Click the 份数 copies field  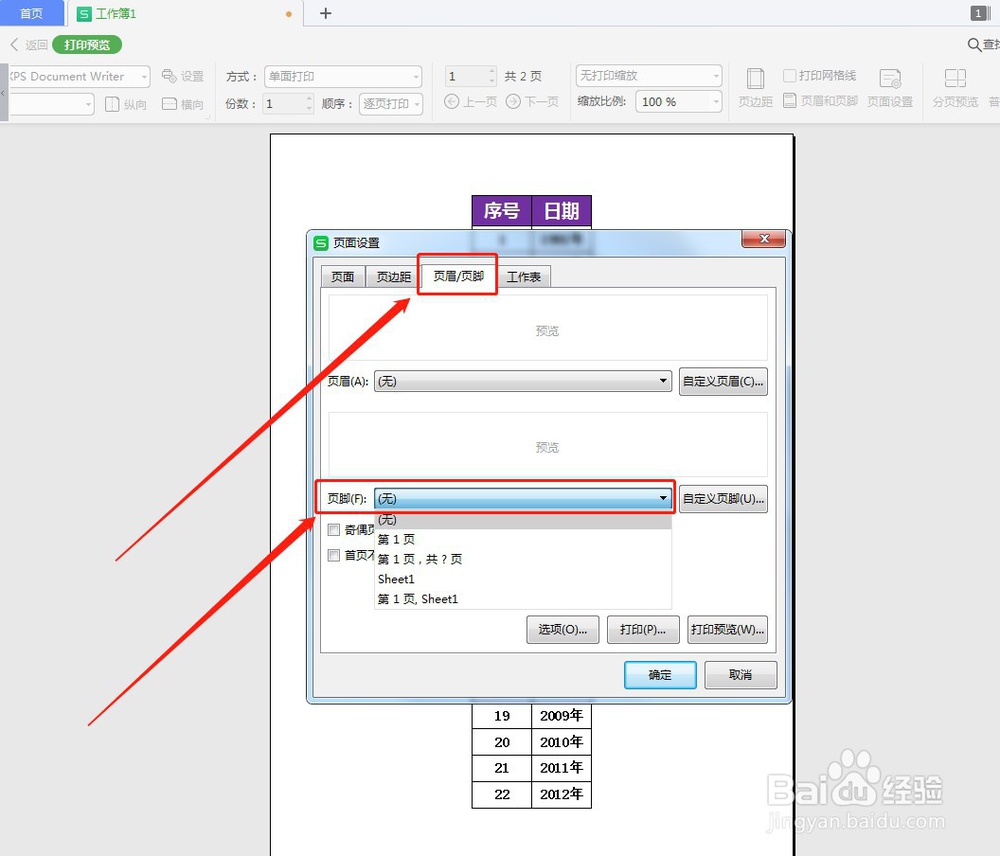coord(283,103)
